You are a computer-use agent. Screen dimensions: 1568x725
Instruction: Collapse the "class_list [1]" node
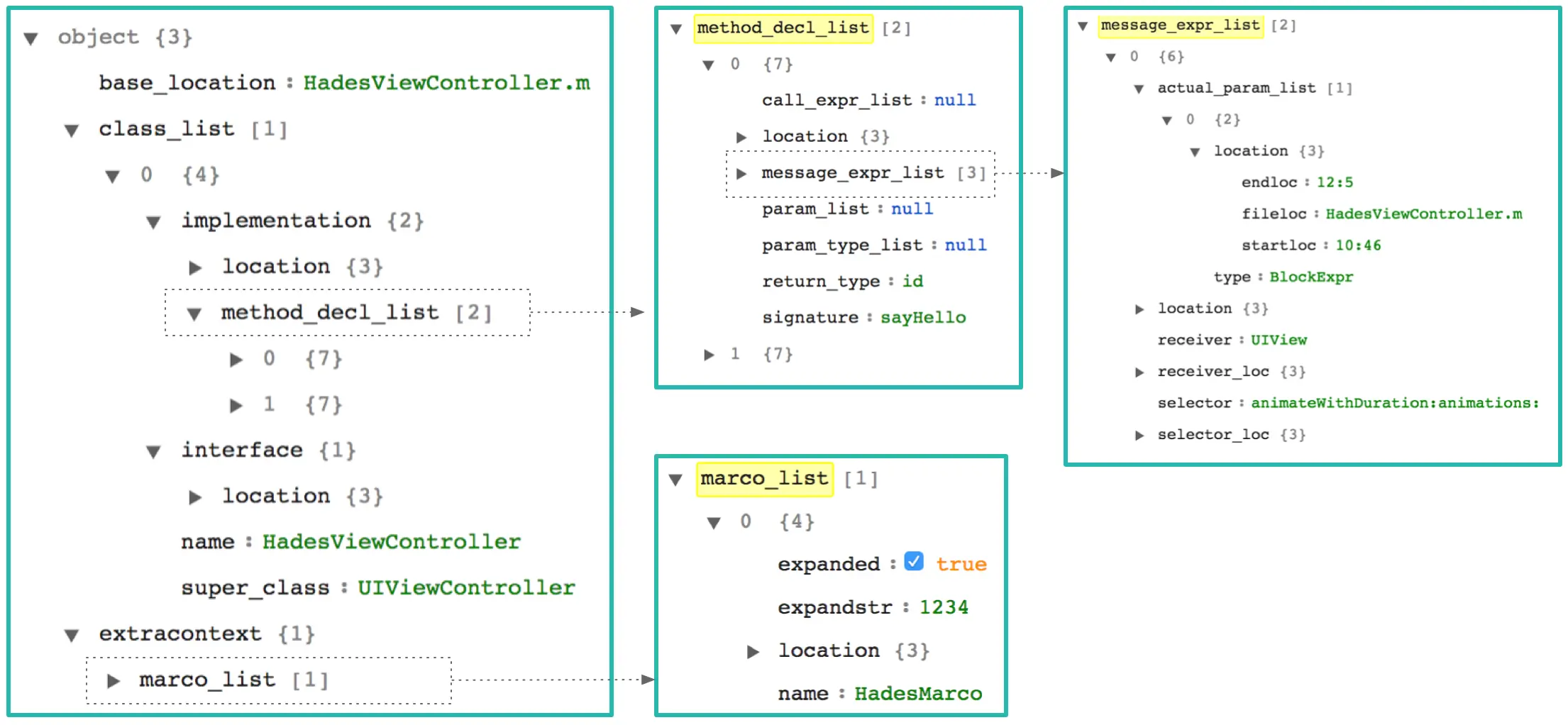click(x=72, y=131)
